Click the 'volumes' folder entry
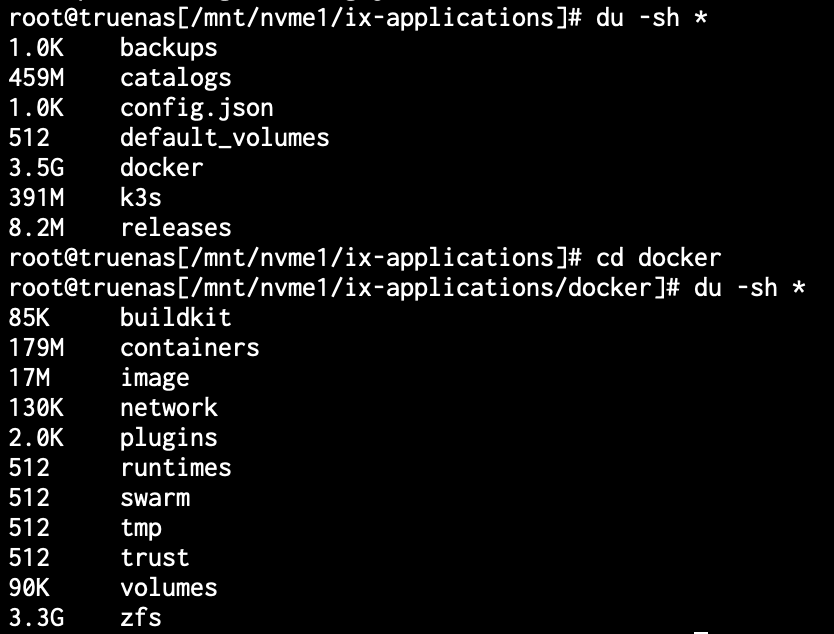 point(169,588)
